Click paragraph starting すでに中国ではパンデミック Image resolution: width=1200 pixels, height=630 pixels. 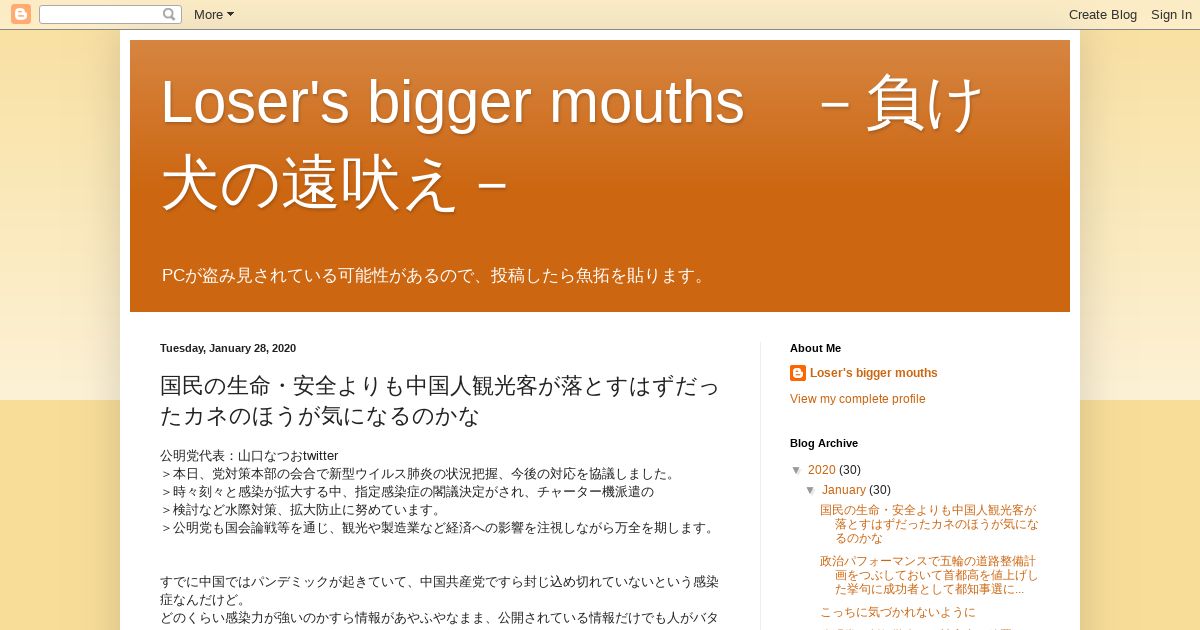(x=440, y=590)
